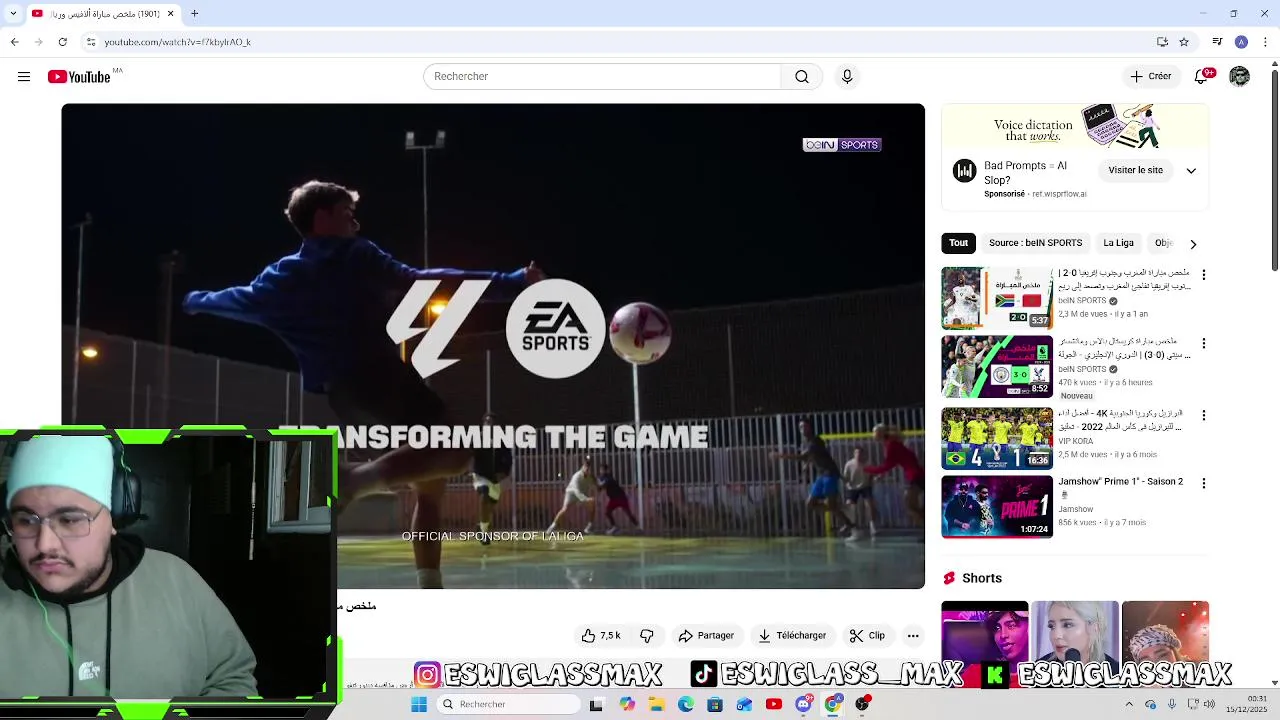Viewport: 1280px width, 720px height.
Task: Open the Bad Prompts ad logo
Action: click(964, 171)
